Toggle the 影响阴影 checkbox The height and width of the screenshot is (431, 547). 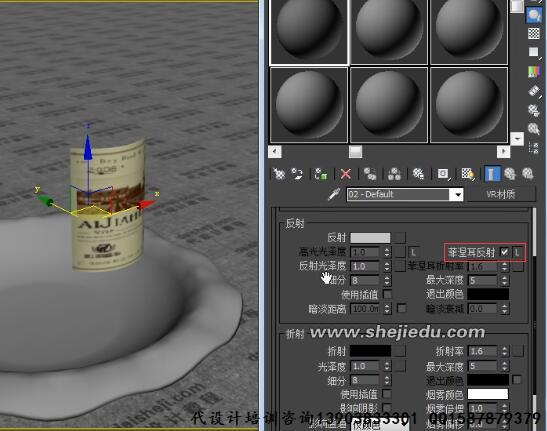pos(387,408)
